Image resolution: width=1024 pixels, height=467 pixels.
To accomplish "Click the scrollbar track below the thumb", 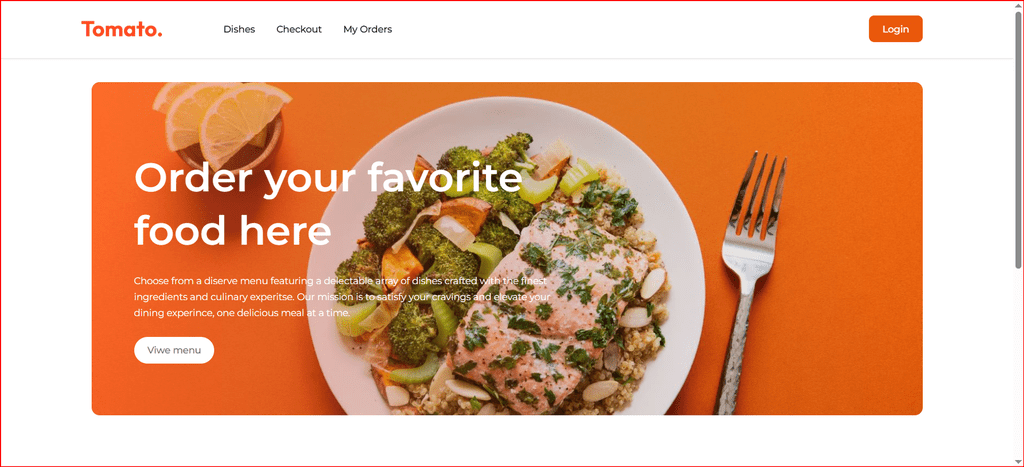I will [x=1018, y=366].
